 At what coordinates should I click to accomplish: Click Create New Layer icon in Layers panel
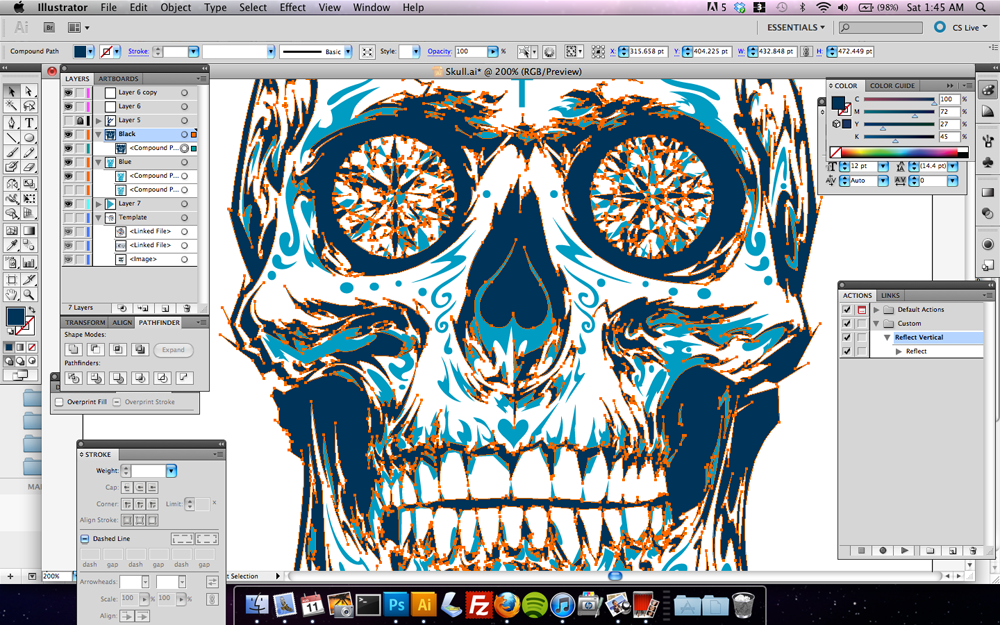165,308
